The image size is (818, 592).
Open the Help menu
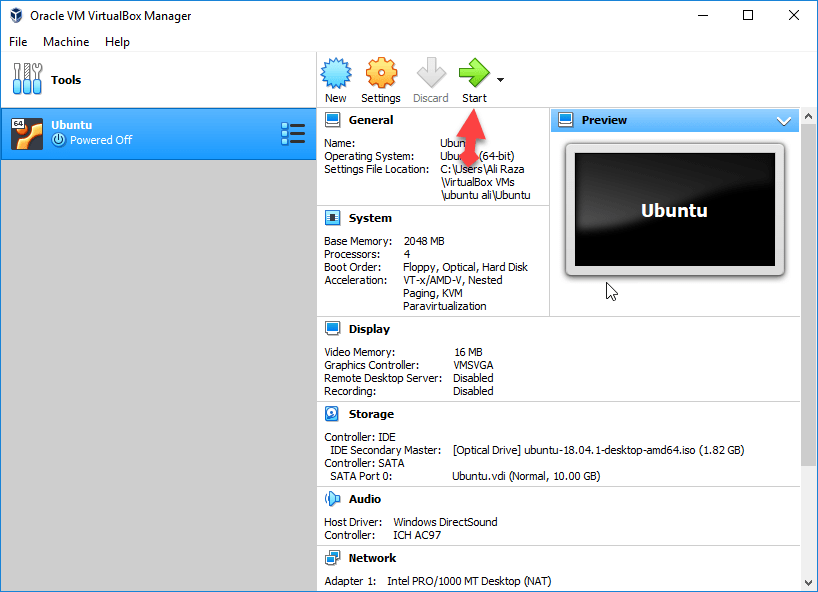click(x=118, y=42)
